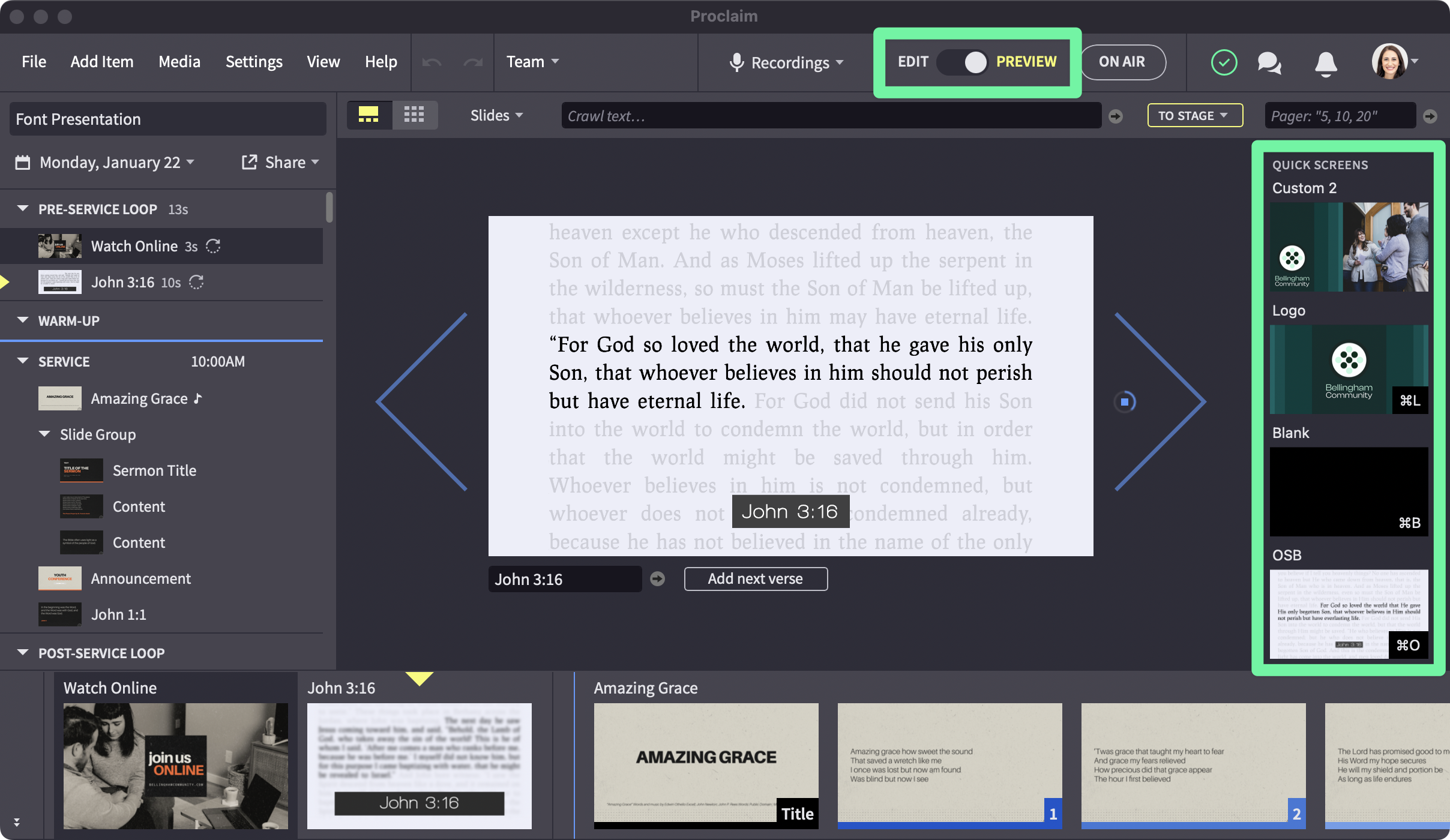Image resolution: width=1450 pixels, height=840 pixels.
Task: Open the Recordings dropdown arrow
Action: (x=840, y=62)
